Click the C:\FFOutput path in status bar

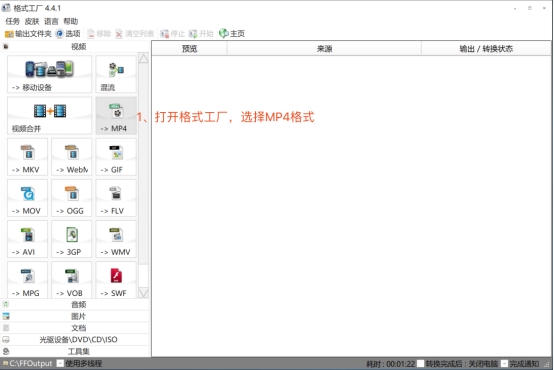[x=28, y=363]
